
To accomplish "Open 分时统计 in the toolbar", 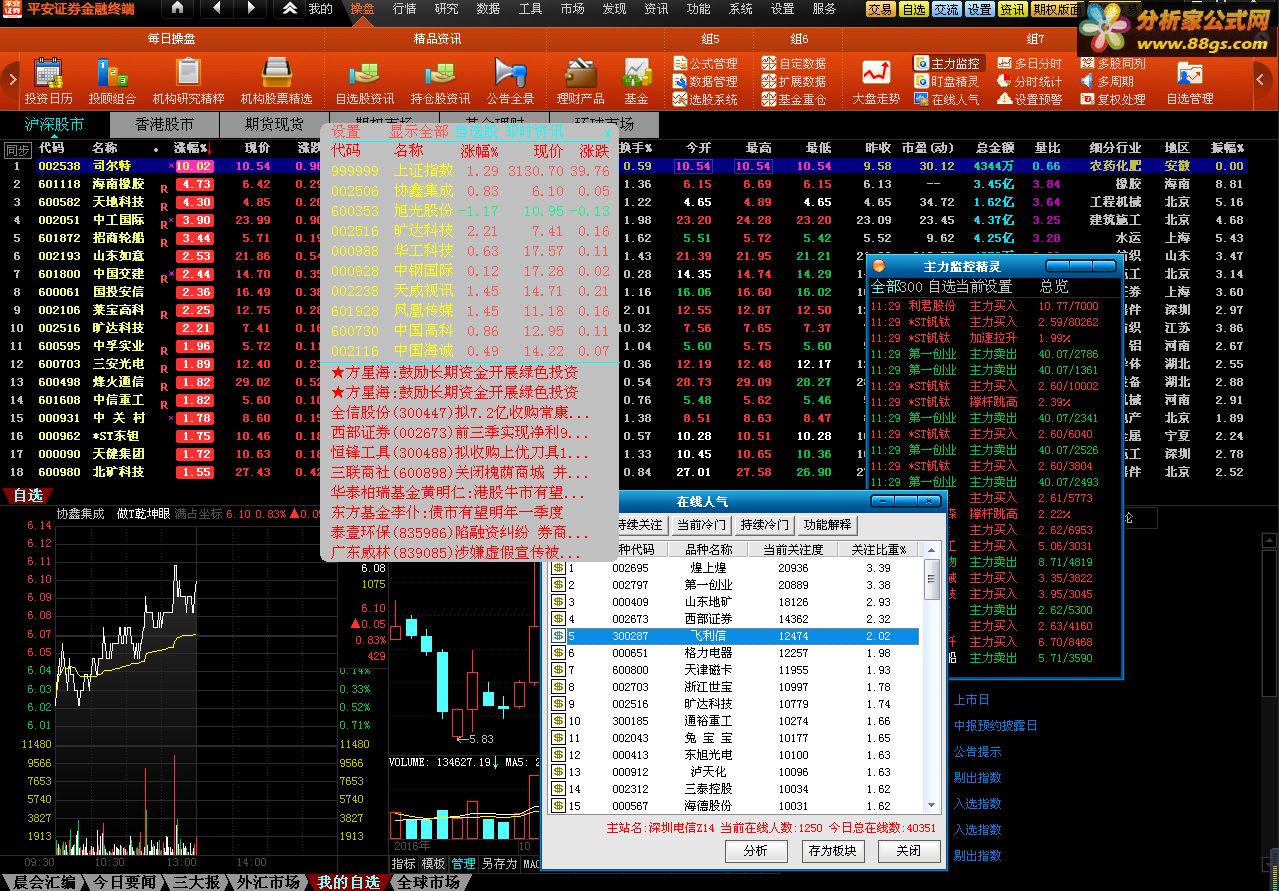I will pos(1030,82).
